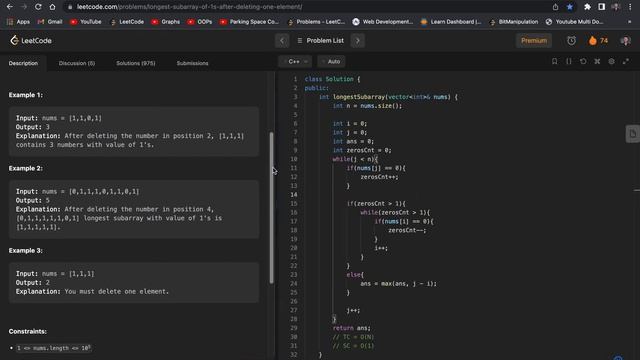Toggle the bookmark star
Screen dimensions: 640x360
point(570,7)
